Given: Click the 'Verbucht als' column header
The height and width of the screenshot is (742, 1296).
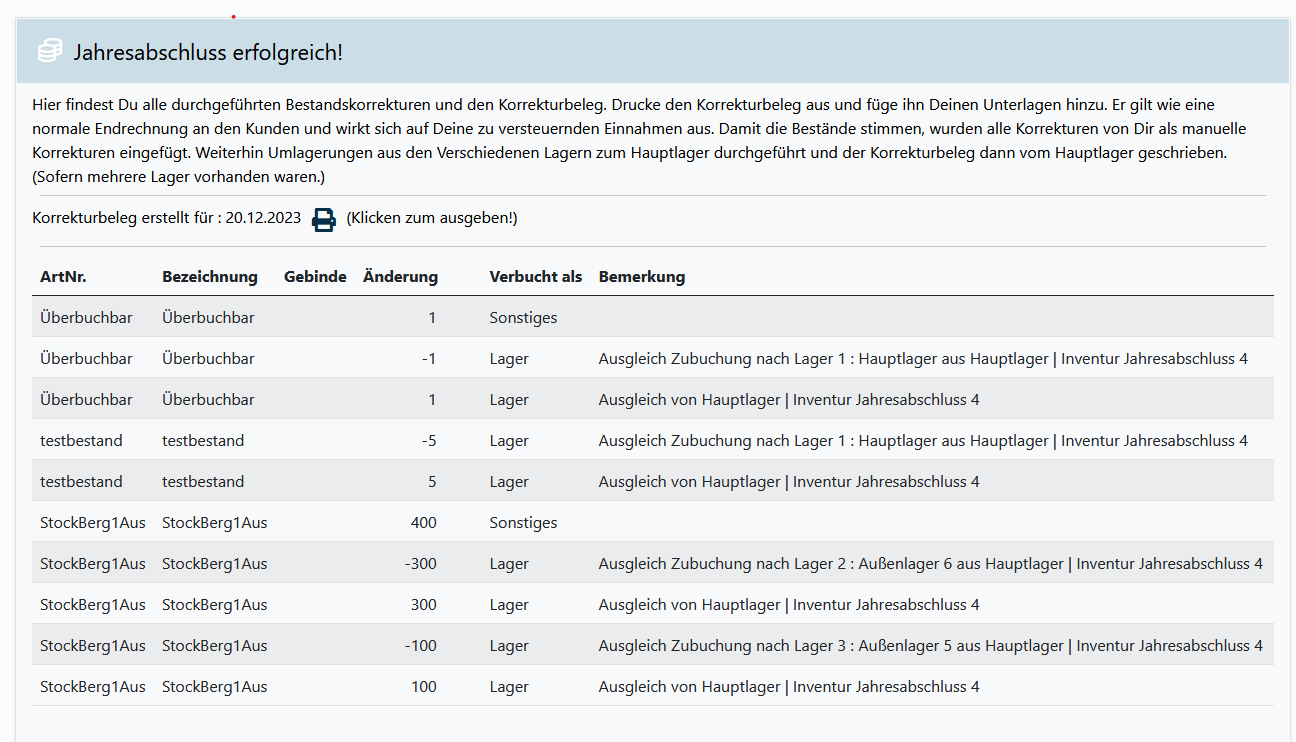Looking at the screenshot, I should pos(535,277).
